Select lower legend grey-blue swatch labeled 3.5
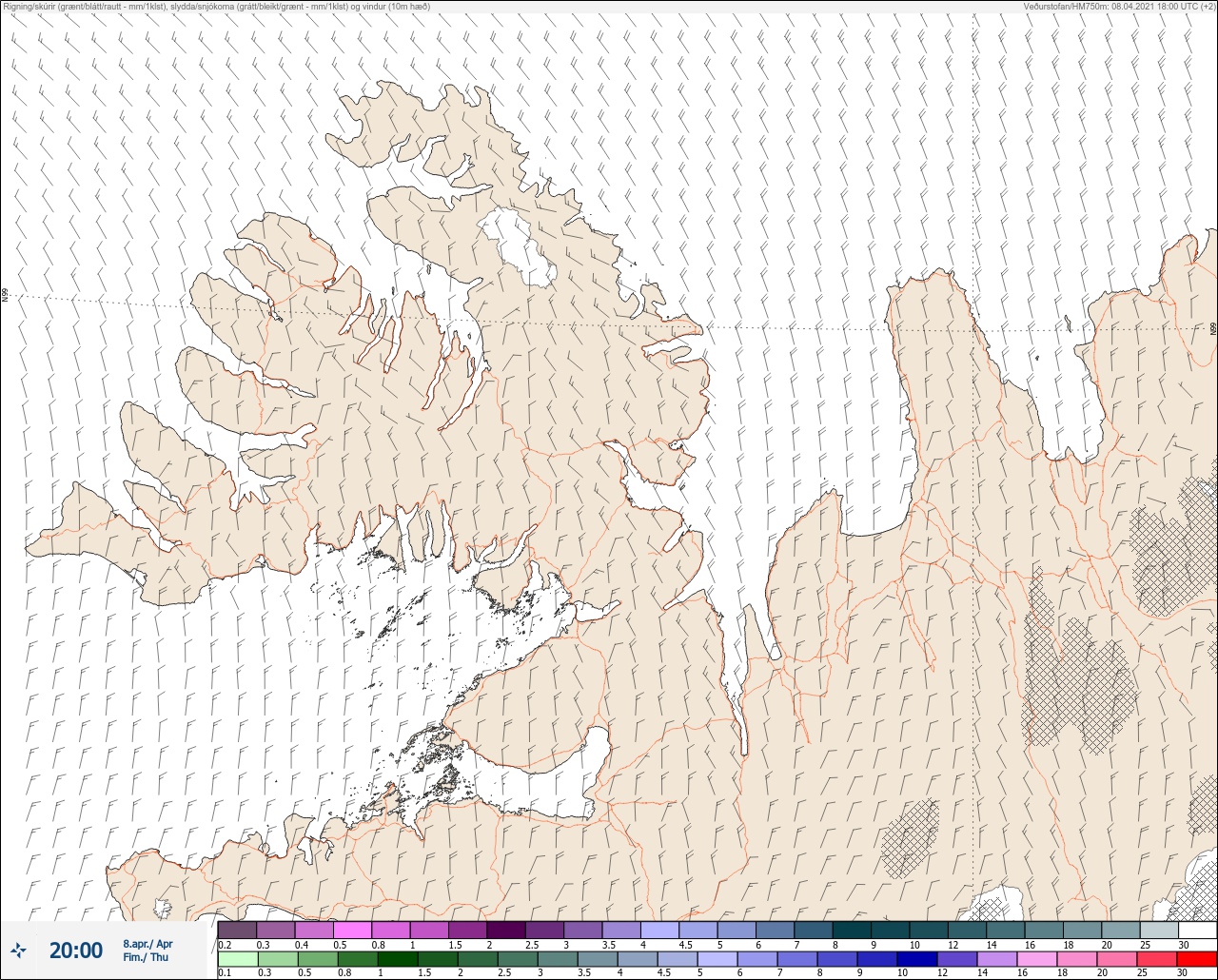1218x980 pixels. (x=596, y=958)
